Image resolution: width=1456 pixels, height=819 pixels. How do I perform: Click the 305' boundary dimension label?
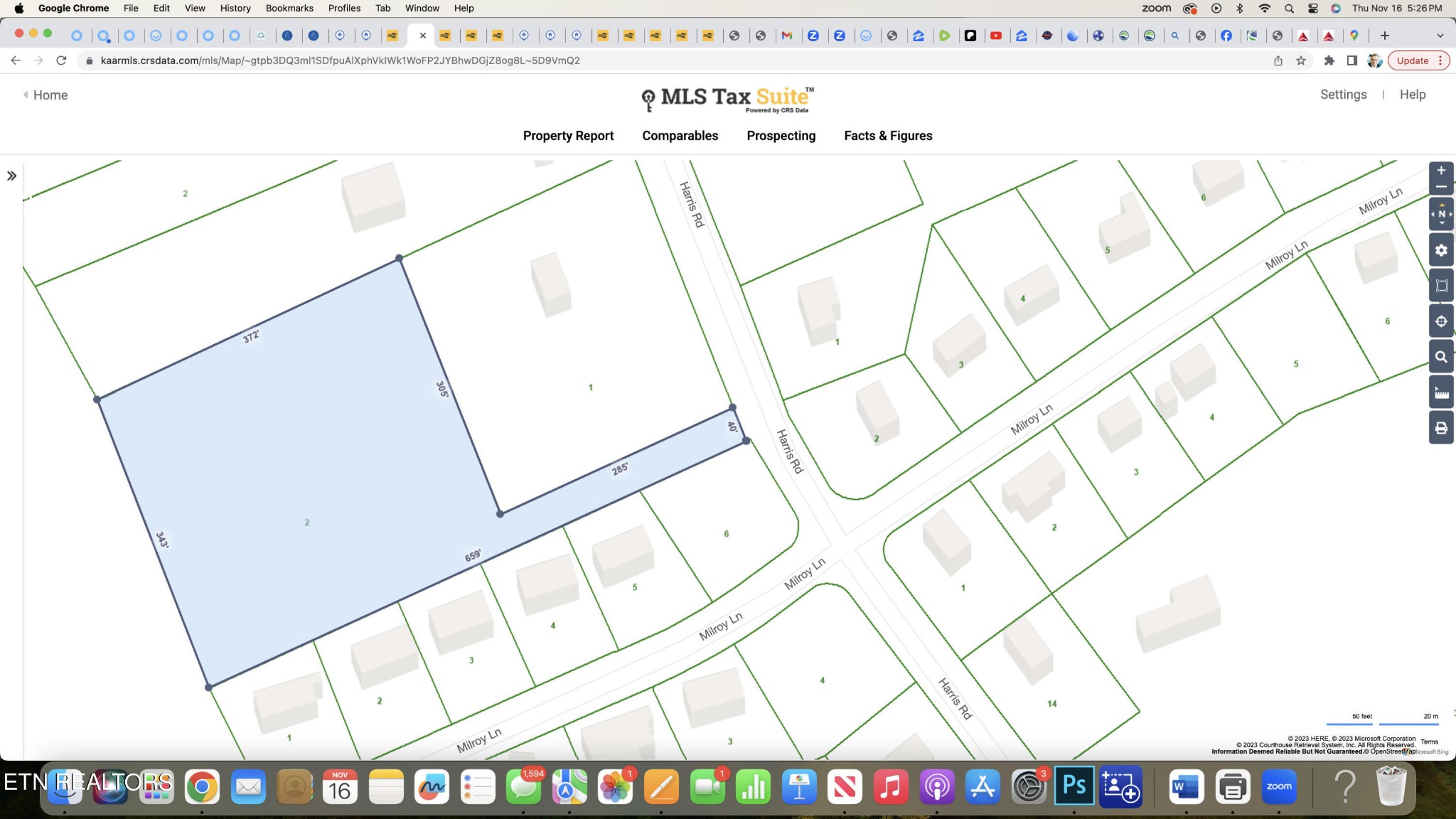[442, 389]
